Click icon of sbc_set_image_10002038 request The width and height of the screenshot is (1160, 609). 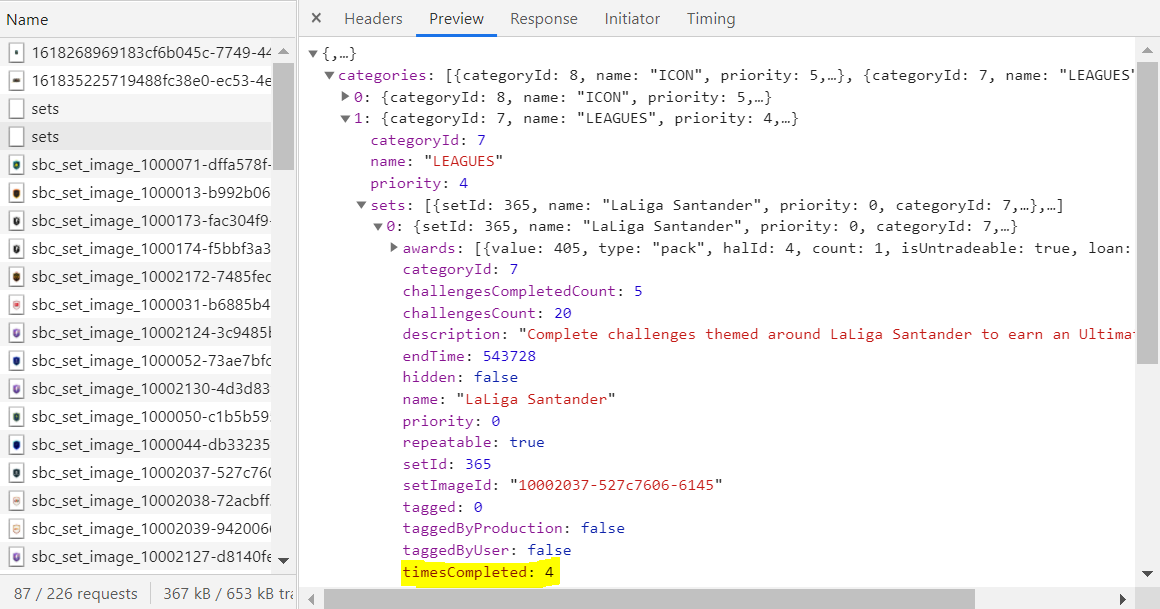pyautogui.click(x=16, y=501)
